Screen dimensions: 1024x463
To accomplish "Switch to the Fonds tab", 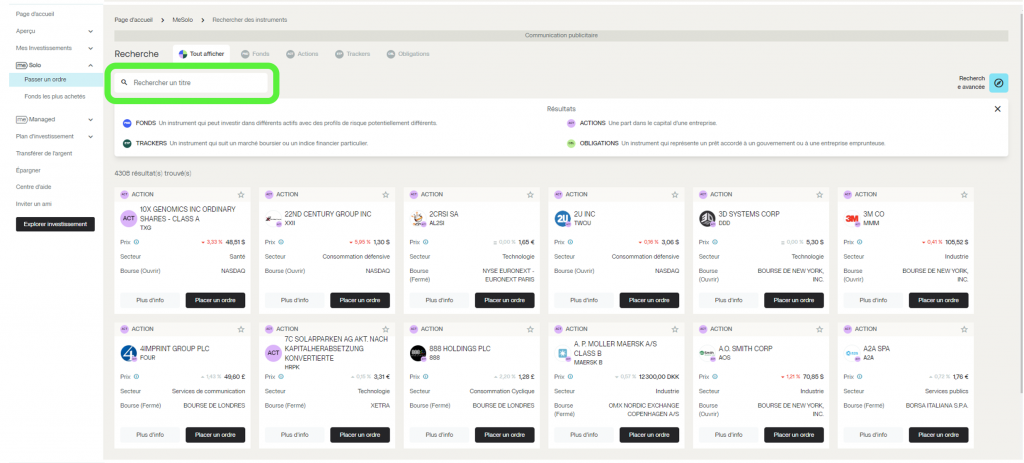I will pos(255,54).
